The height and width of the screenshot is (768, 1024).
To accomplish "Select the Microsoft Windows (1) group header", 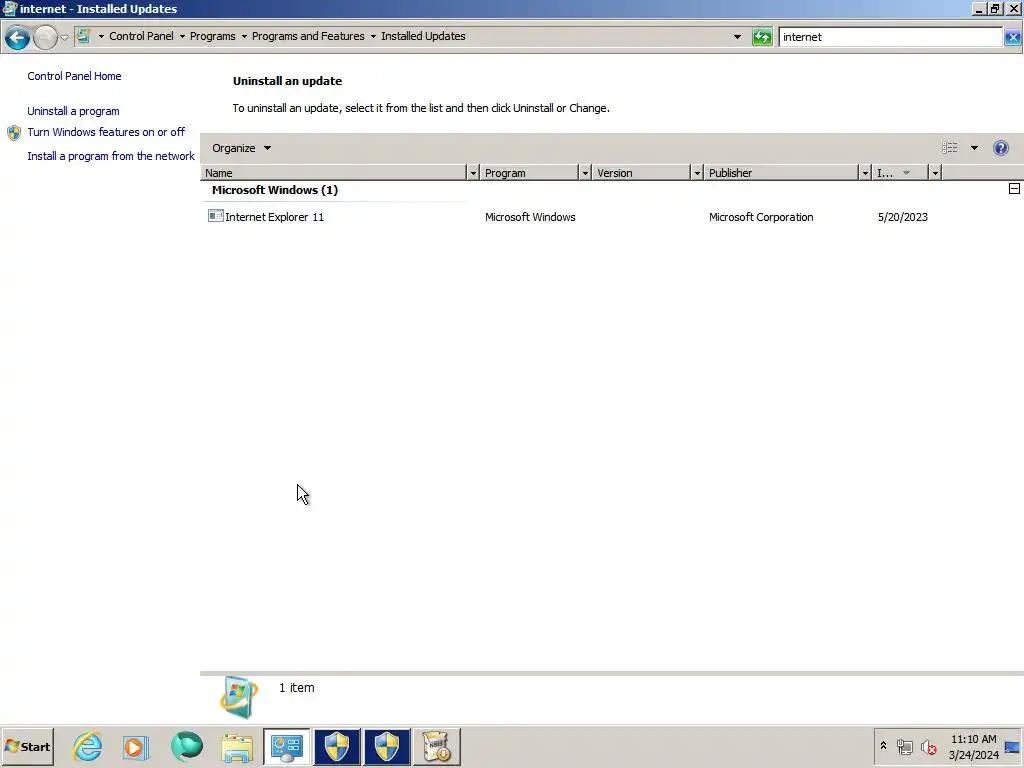I will coord(275,190).
